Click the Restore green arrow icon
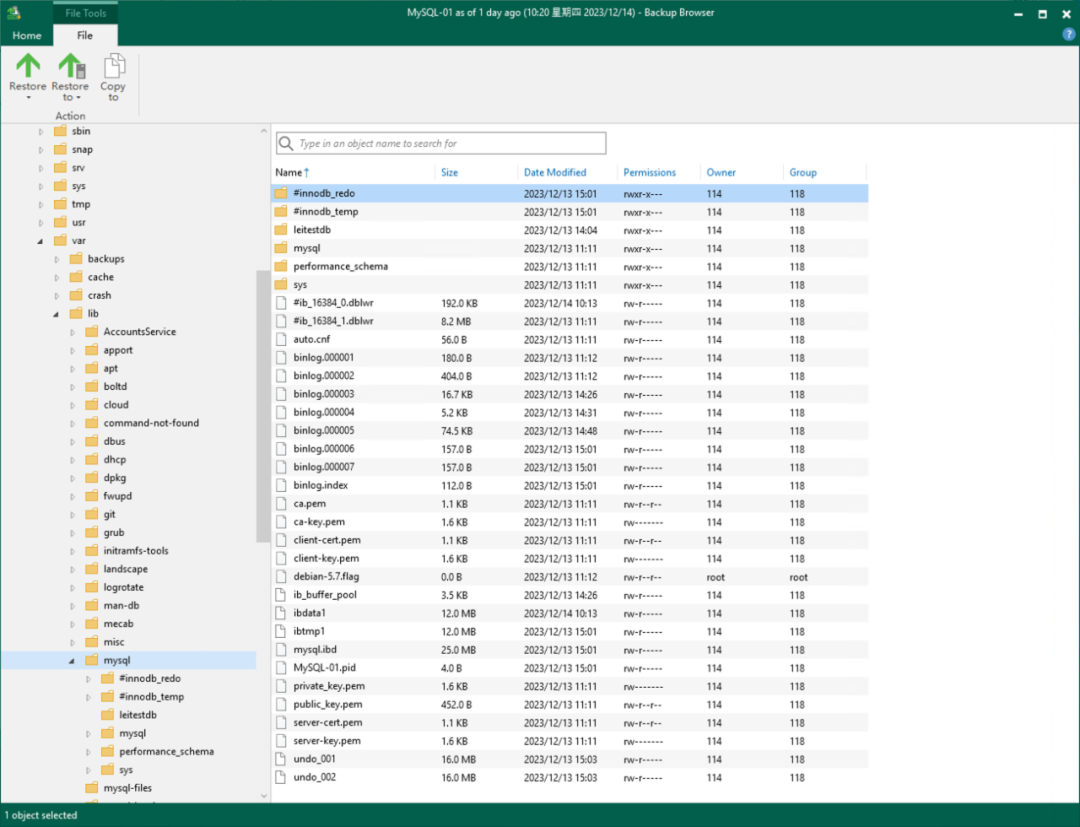Viewport: 1080px width, 827px height. coord(28,66)
